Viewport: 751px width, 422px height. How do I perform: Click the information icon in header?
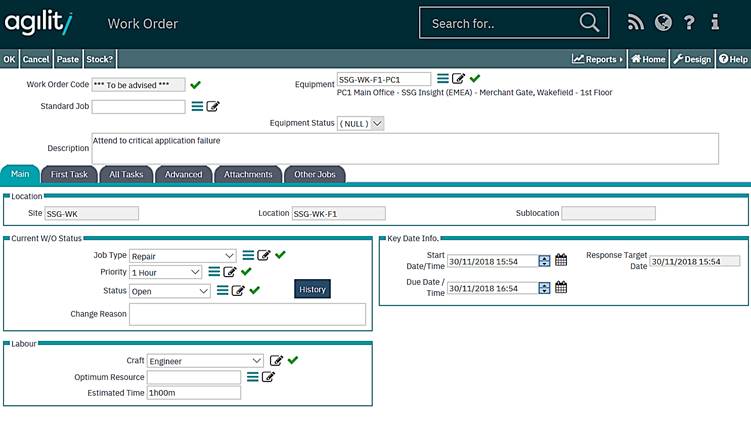[x=715, y=22]
